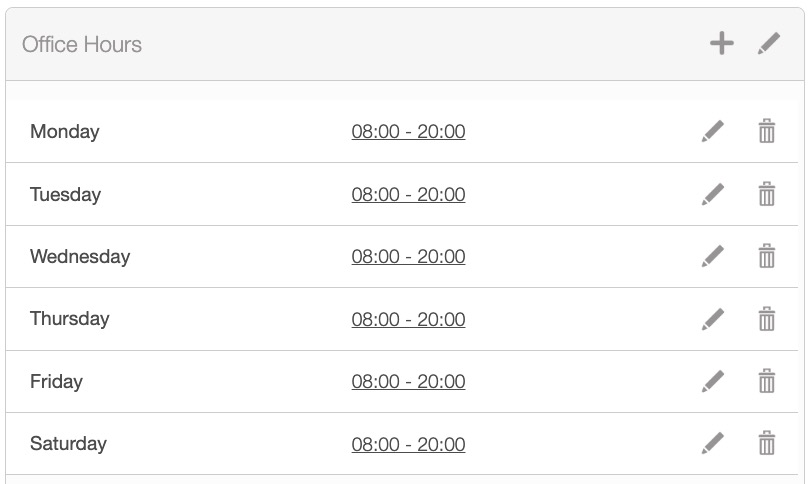
Task: Delete the Friday office hours row
Action: [x=766, y=381]
